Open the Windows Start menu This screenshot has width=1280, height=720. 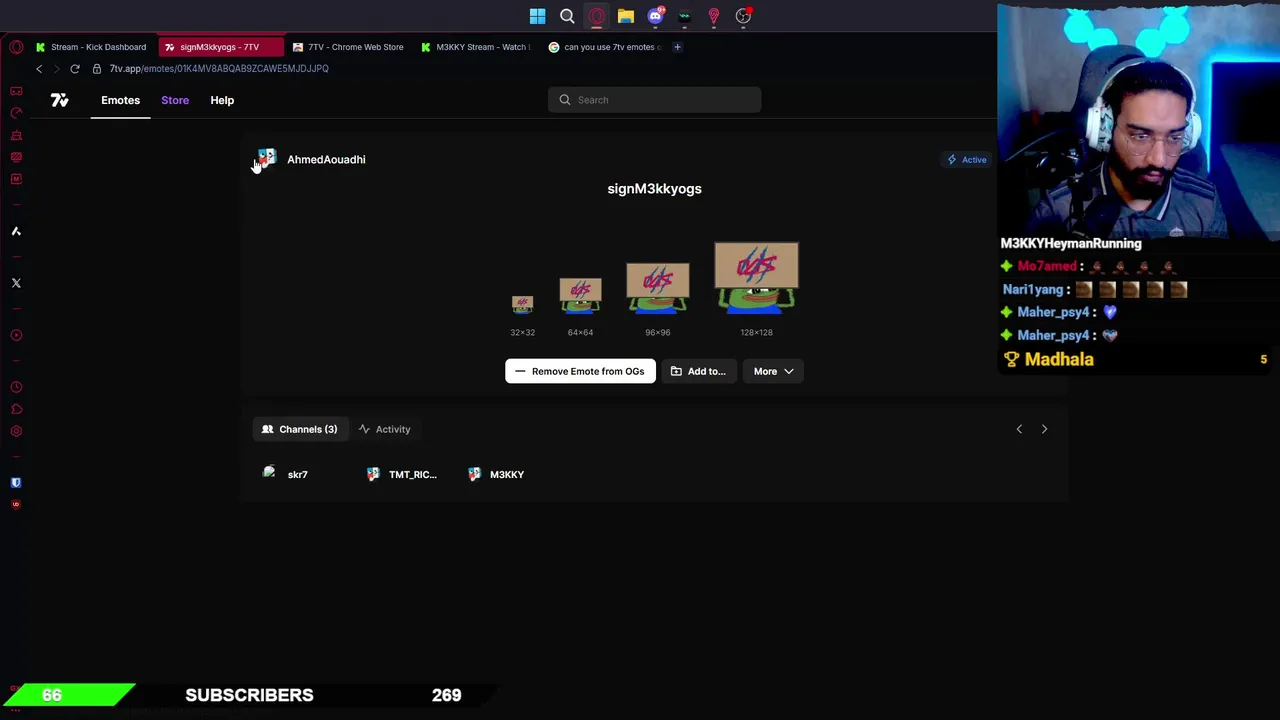[537, 16]
